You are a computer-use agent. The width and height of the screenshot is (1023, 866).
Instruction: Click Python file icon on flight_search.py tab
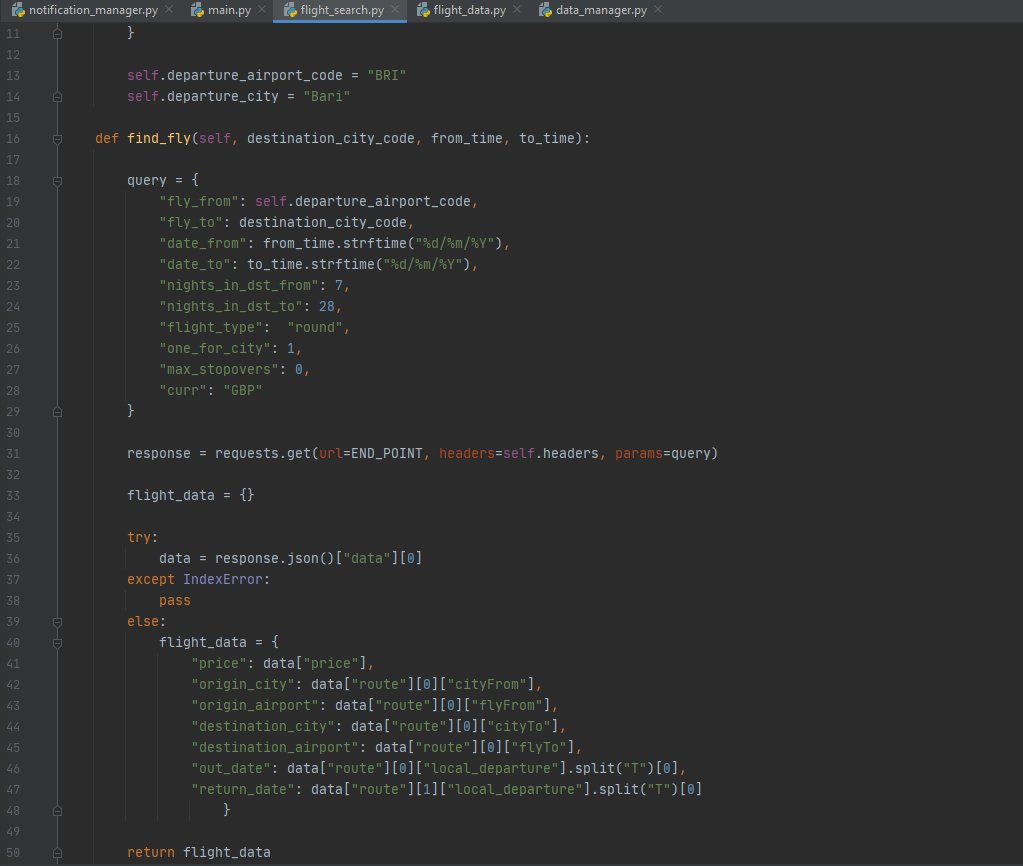click(290, 10)
